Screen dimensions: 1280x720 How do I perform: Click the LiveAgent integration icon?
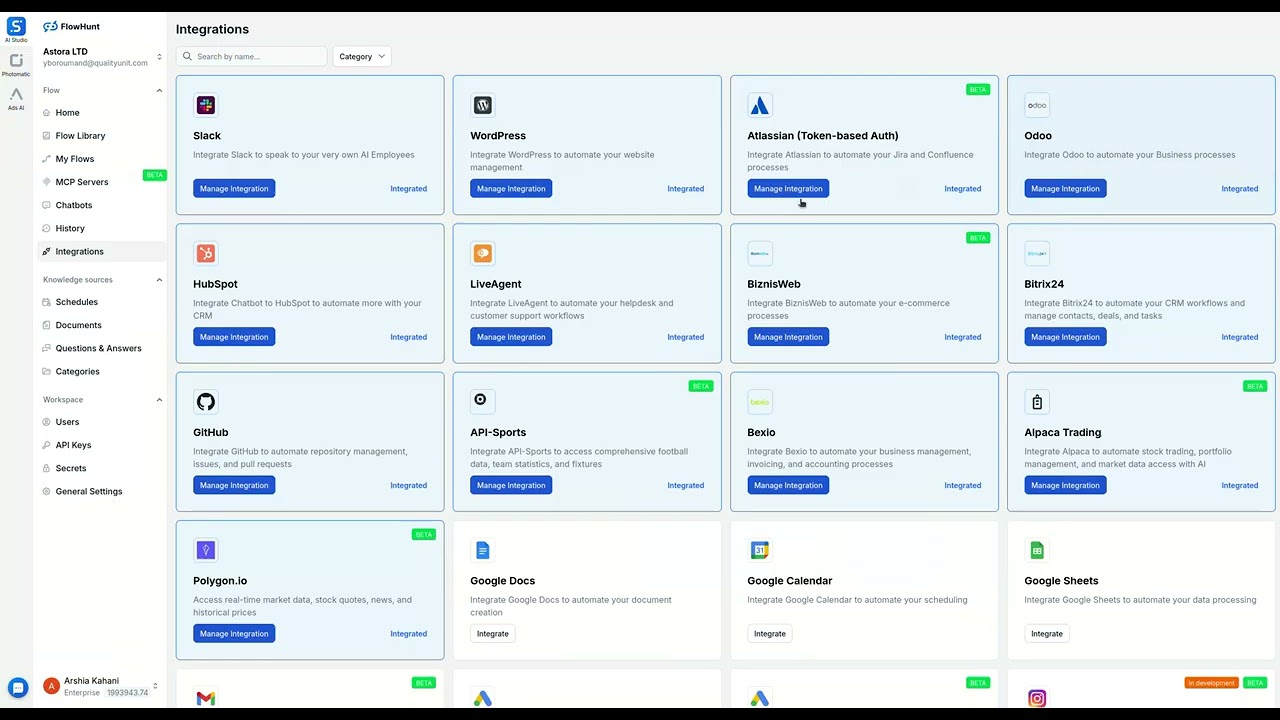coord(483,253)
